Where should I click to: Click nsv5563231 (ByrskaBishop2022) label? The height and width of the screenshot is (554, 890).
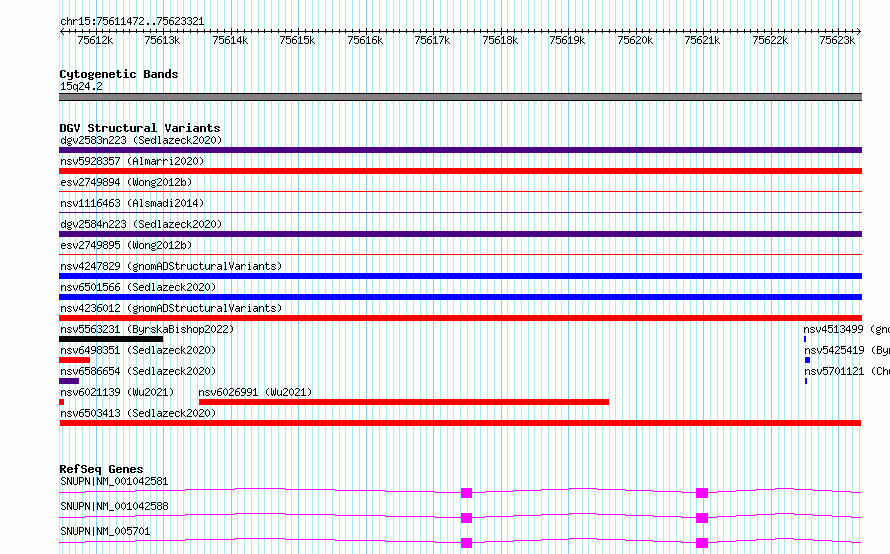(x=147, y=329)
